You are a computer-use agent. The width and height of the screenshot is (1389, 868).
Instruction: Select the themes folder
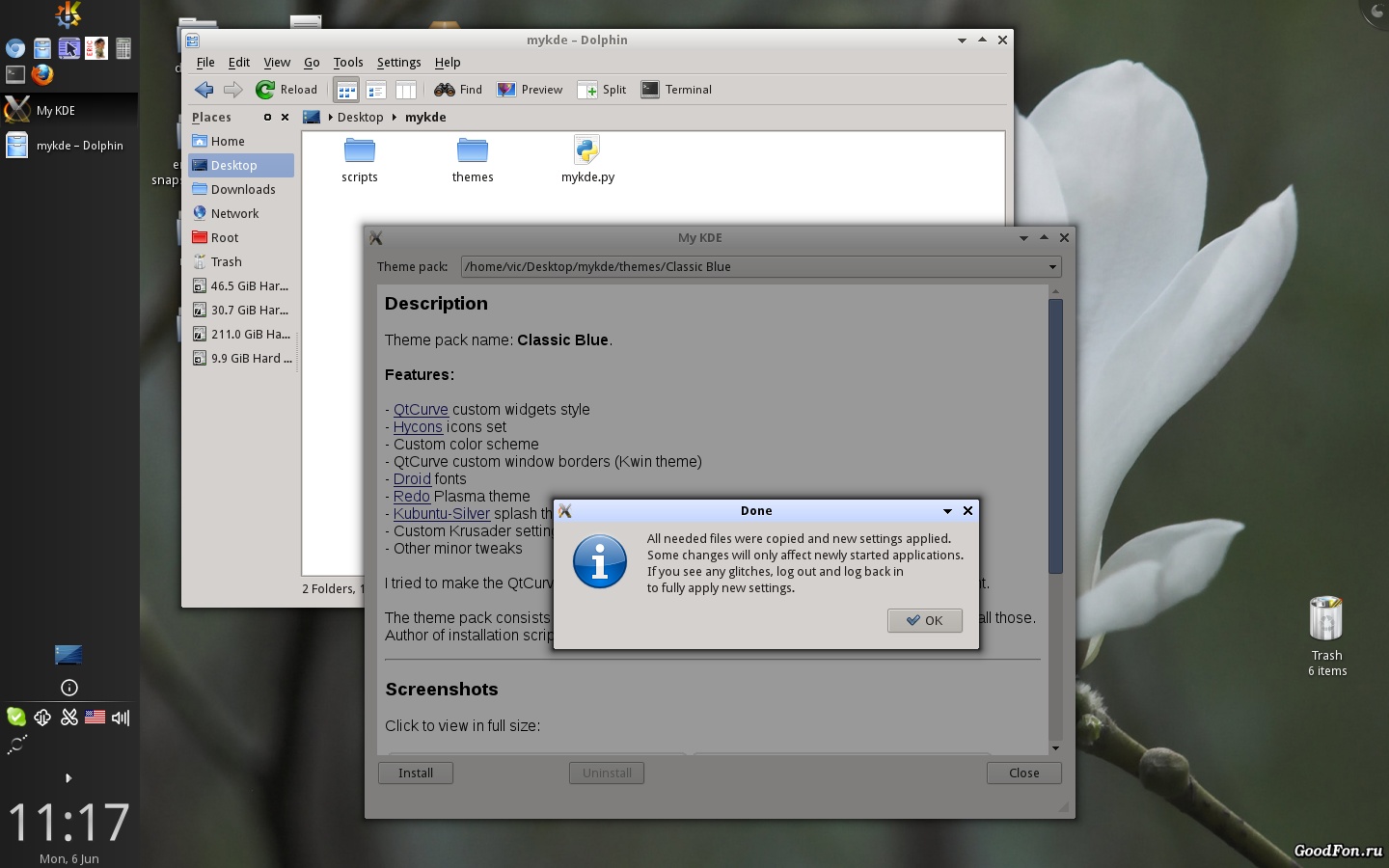pos(473,160)
